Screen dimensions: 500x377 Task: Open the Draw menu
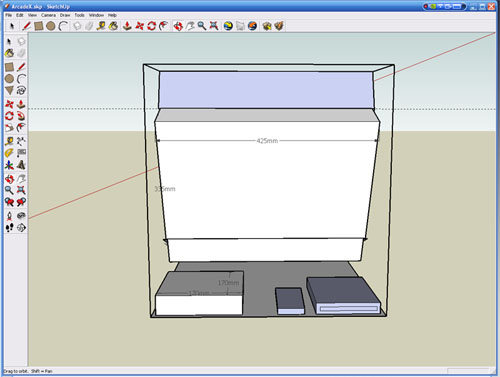click(x=65, y=15)
